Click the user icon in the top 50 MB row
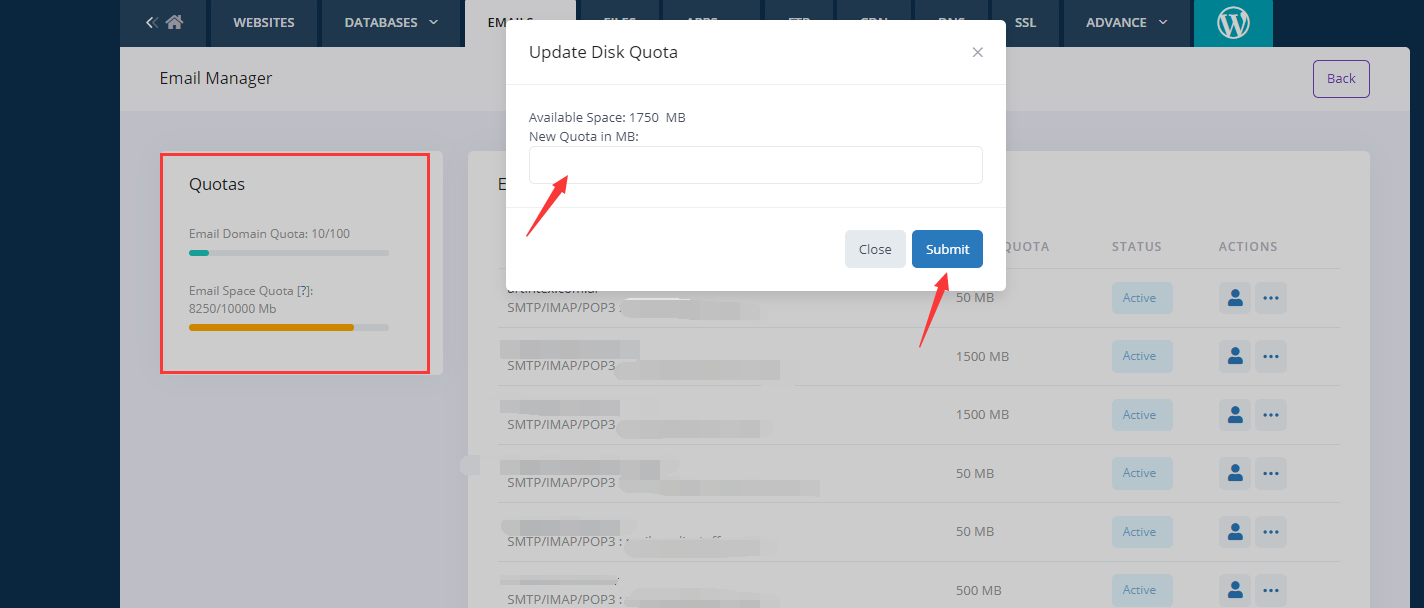Image resolution: width=1424 pixels, height=608 pixels. pos(1234,298)
